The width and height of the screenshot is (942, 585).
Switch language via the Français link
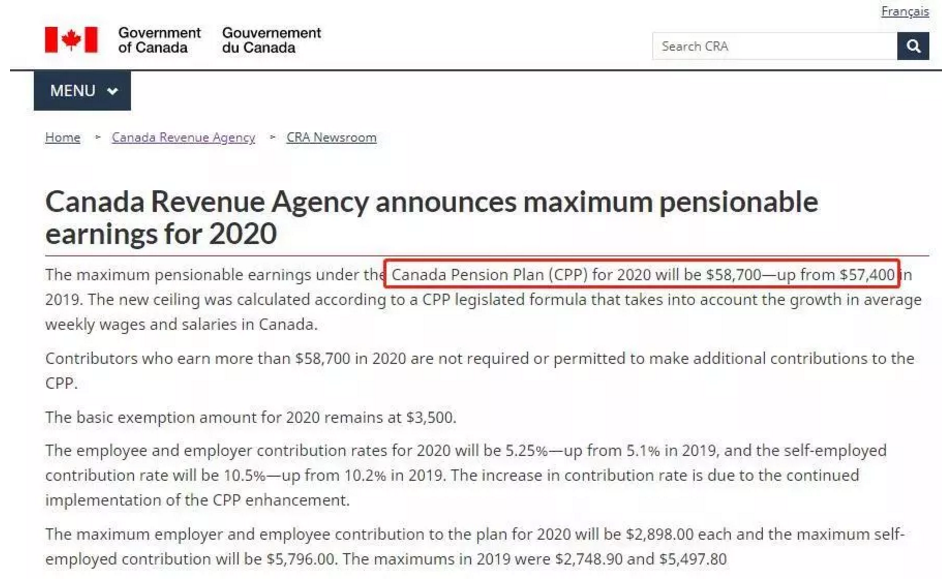coord(905,11)
